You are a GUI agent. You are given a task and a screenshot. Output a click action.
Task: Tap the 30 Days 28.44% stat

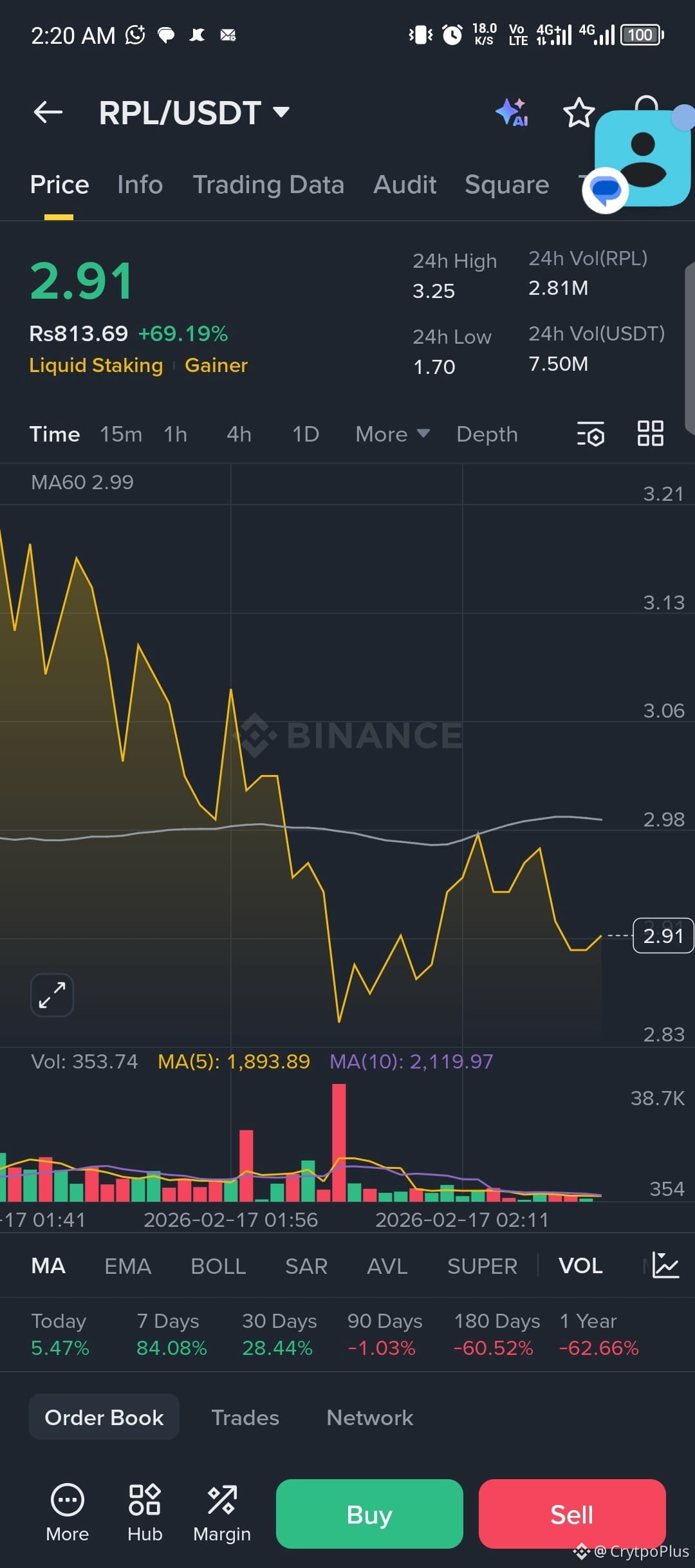pyautogui.click(x=279, y=1334)
